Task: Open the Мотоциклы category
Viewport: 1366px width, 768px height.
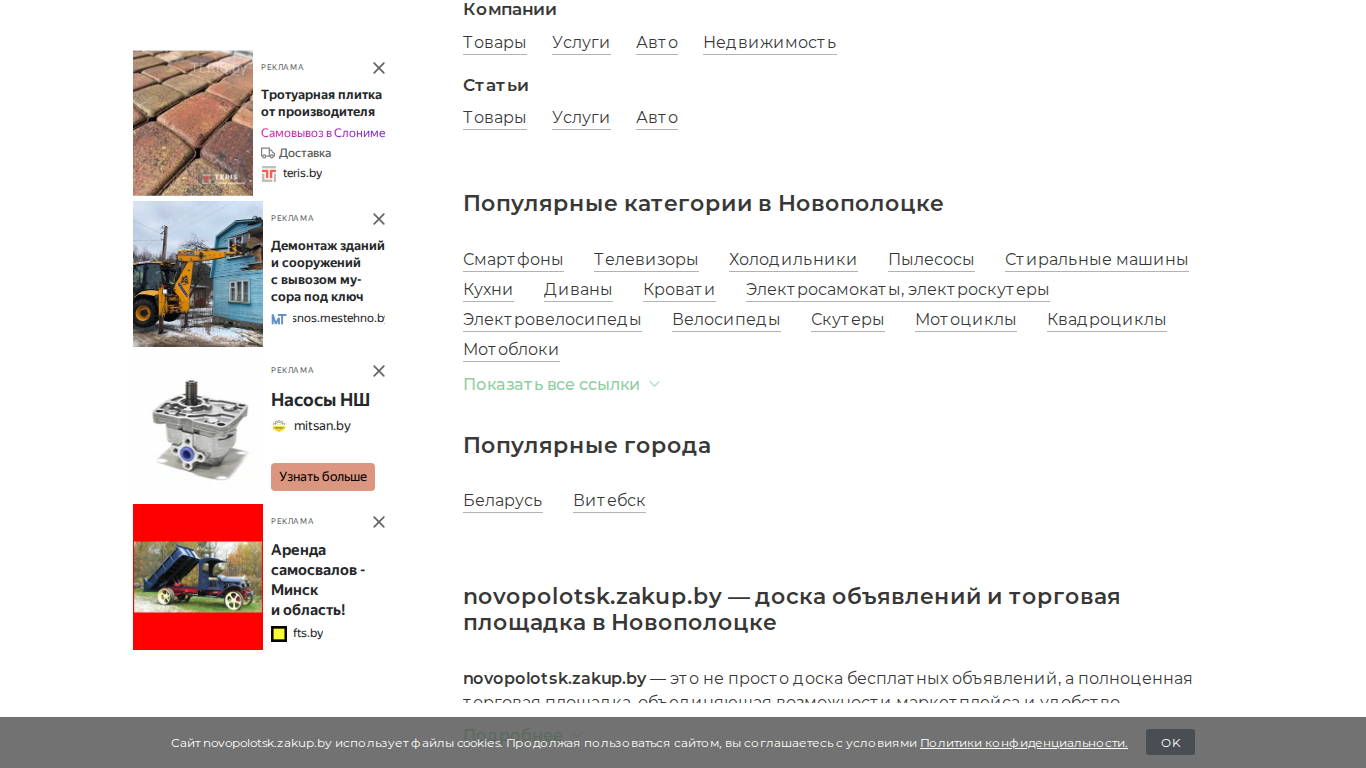Action: click(x=966, y=320)
